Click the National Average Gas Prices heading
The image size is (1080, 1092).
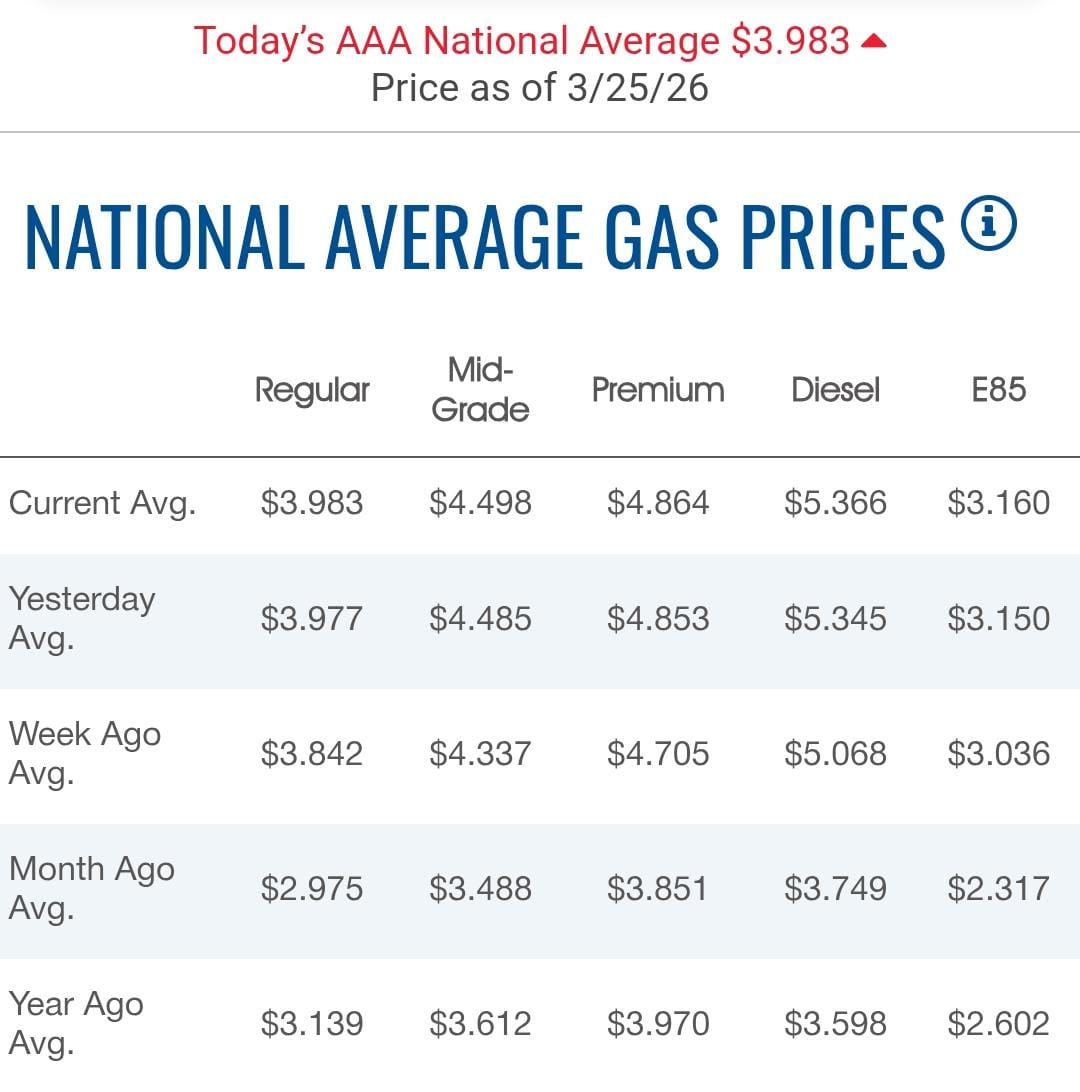[x=484, y=237]
